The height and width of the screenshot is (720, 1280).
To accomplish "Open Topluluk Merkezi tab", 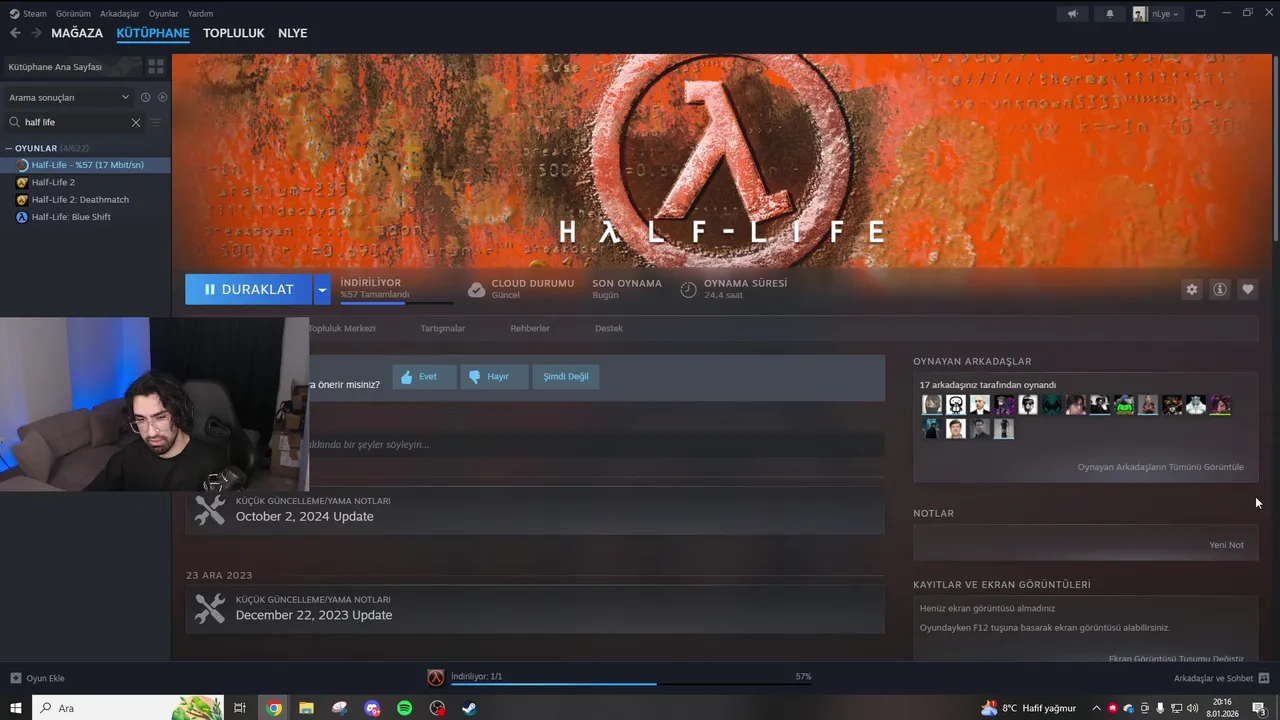I will (x=341, y=328).
